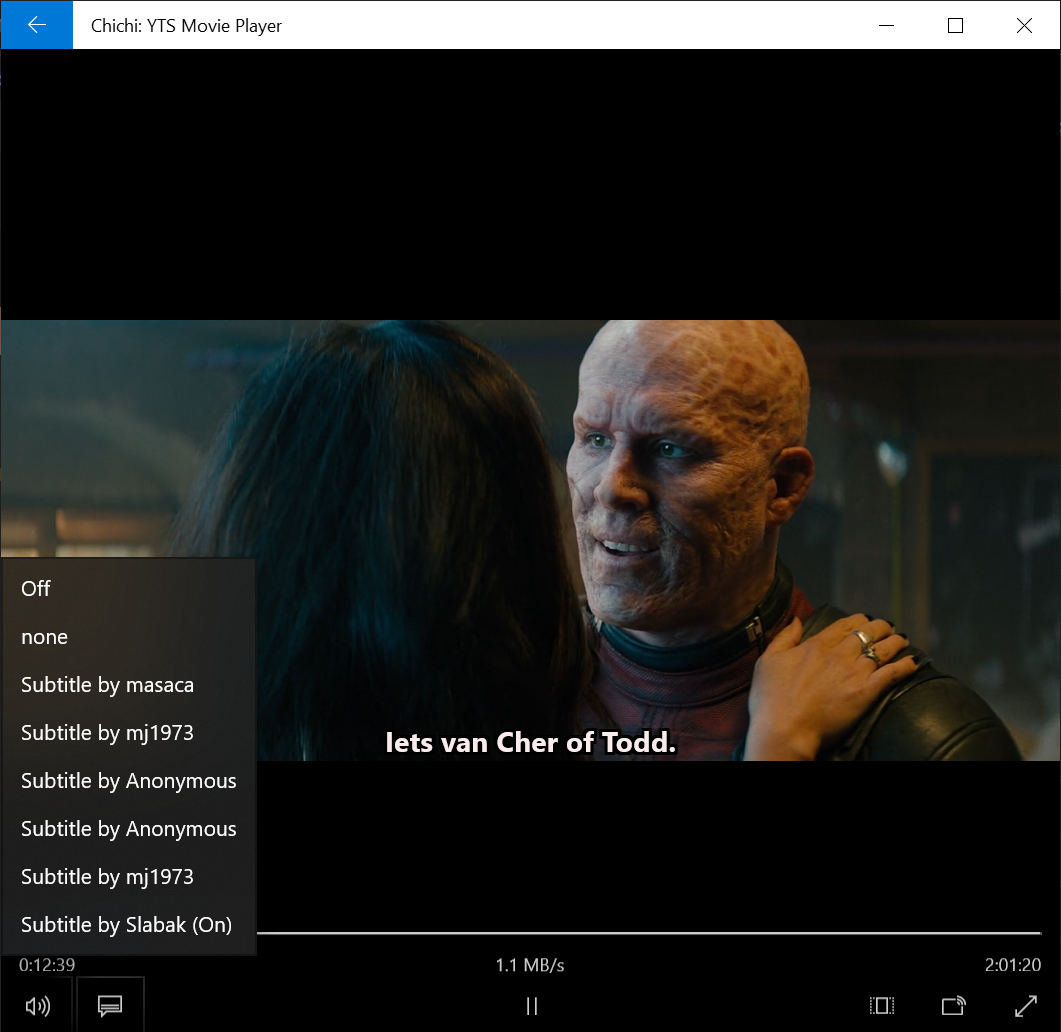Viewport: 1061px width, 1032px height.
Task: Select the 'none' subtitle option
Action: (x=129, y=637)
